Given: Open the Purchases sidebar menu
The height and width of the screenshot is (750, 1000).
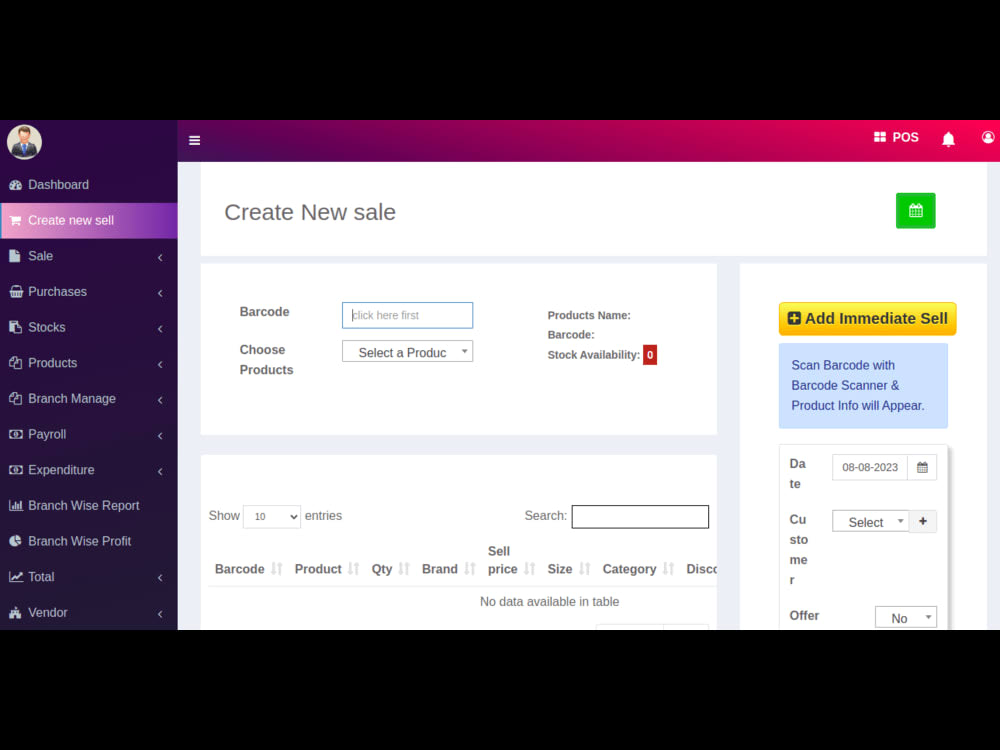Looking at the screenshot, I should 89,292.
